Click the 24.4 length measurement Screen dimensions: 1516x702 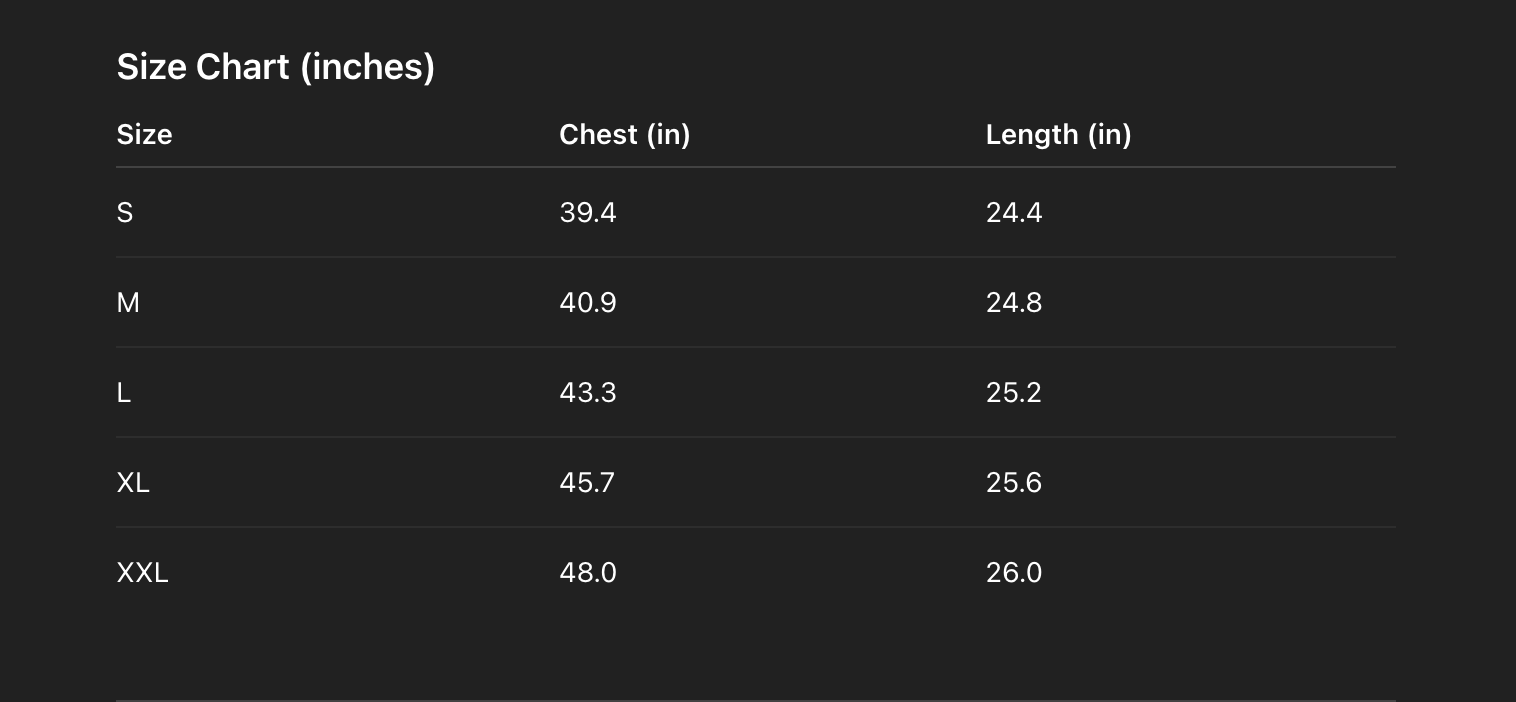click(1014, 213)
